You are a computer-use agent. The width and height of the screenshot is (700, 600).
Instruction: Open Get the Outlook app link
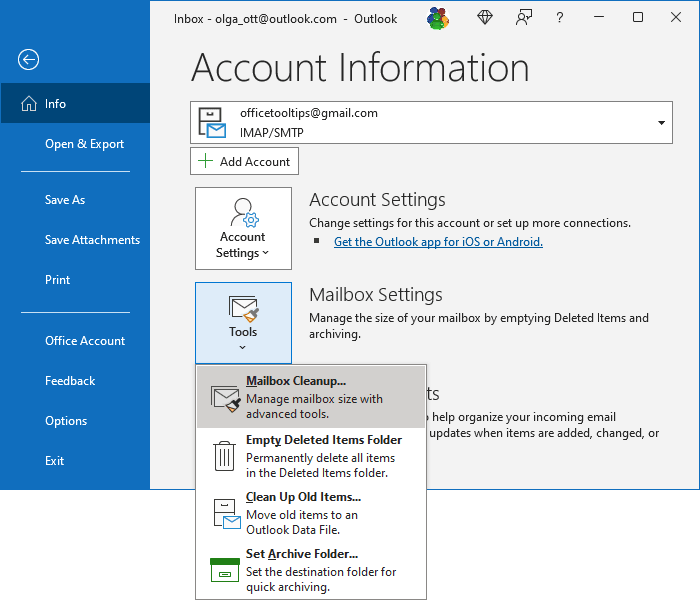click(x=438, y=242)
